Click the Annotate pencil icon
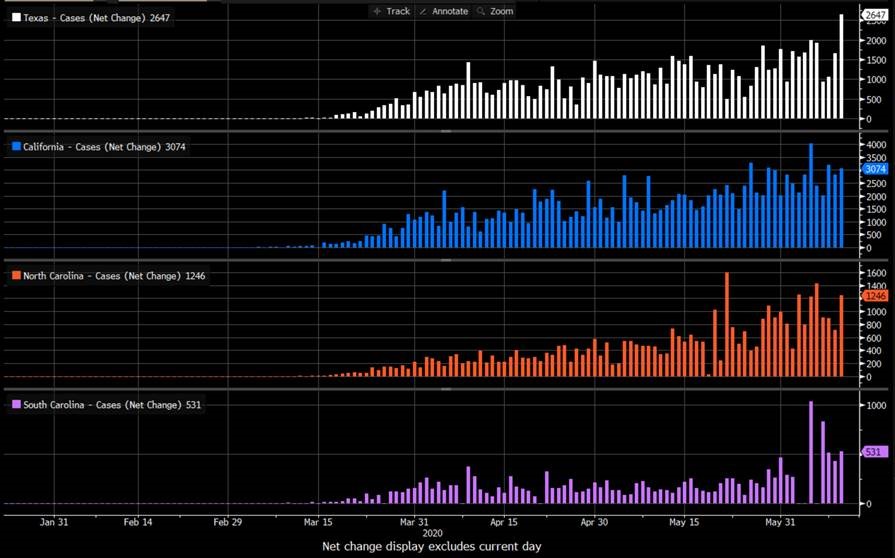895x558 pixels. pos(423,11)
